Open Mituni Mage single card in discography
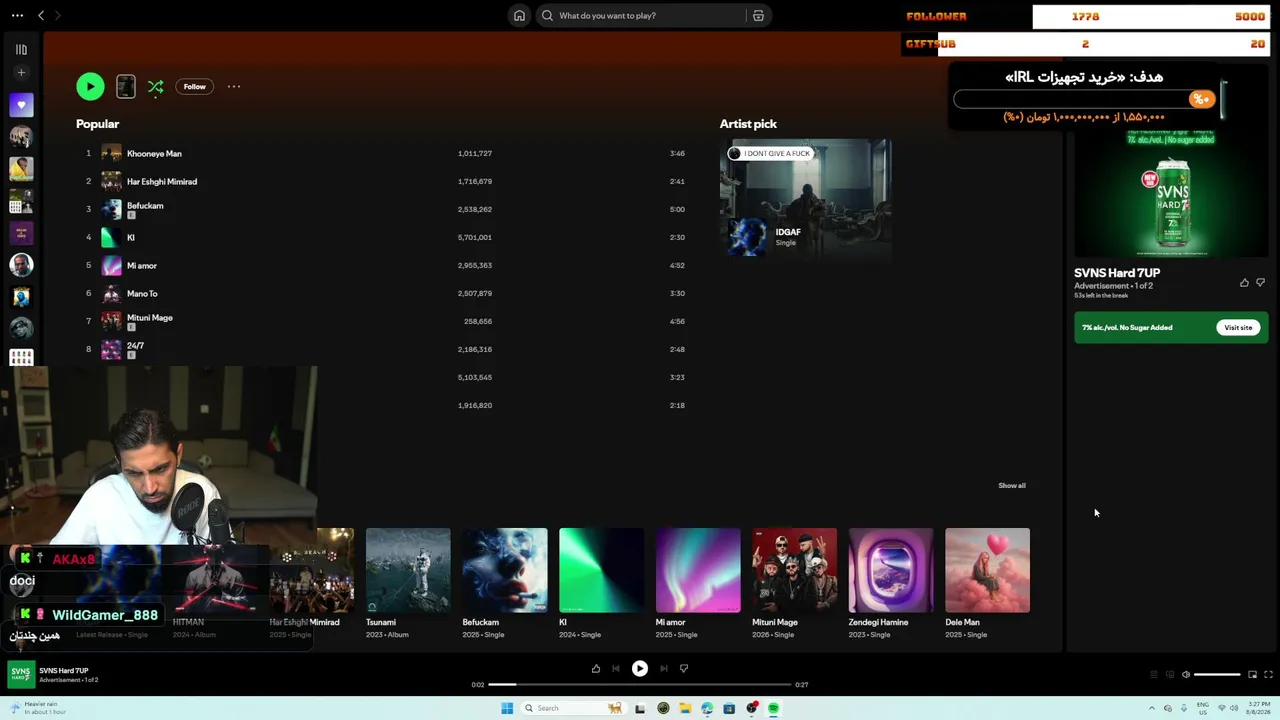Viewport: 1280px width, 720px height. (x=795, y=584)
